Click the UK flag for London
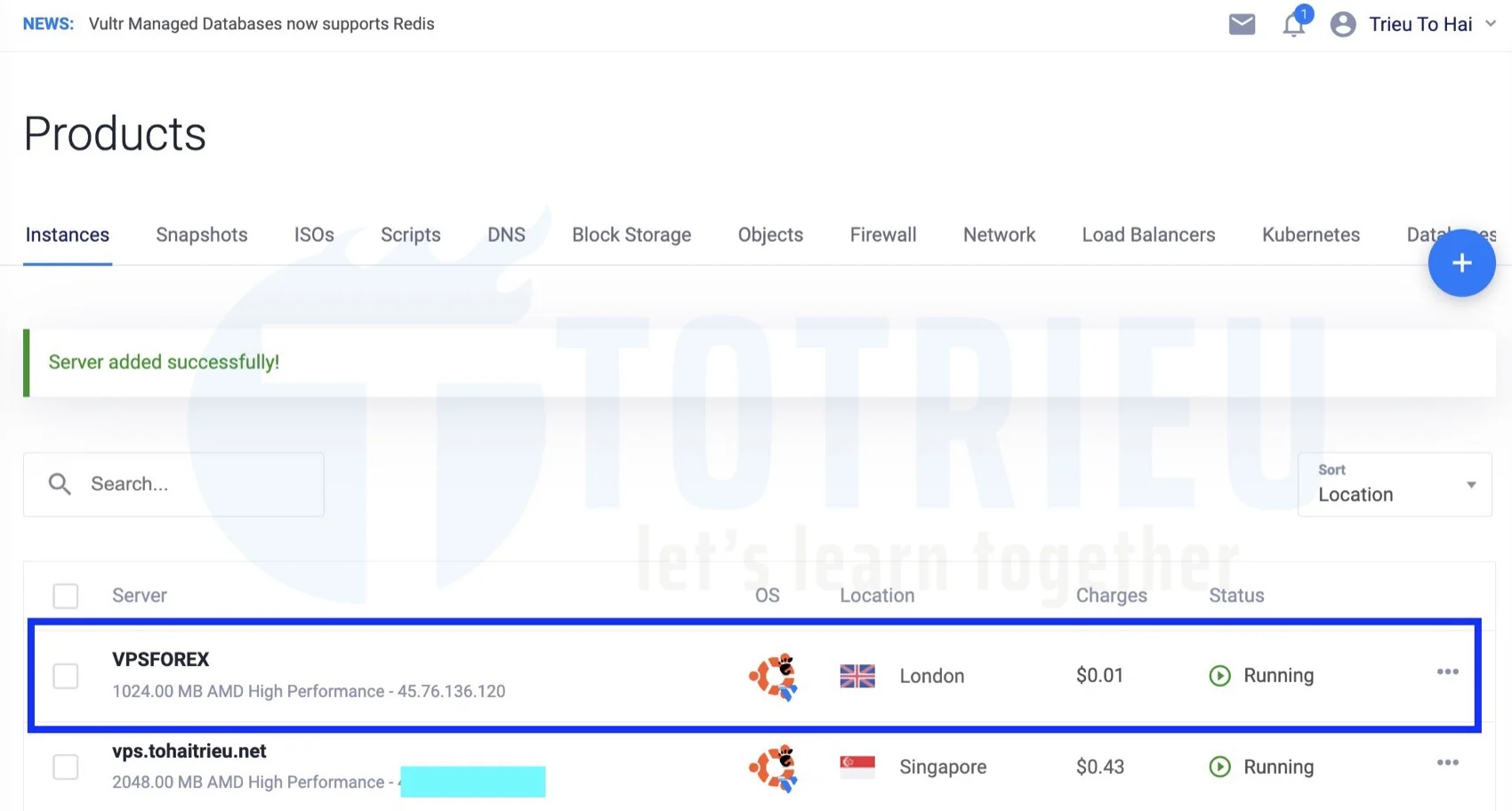1512x811 pixels. click(857, 676)
